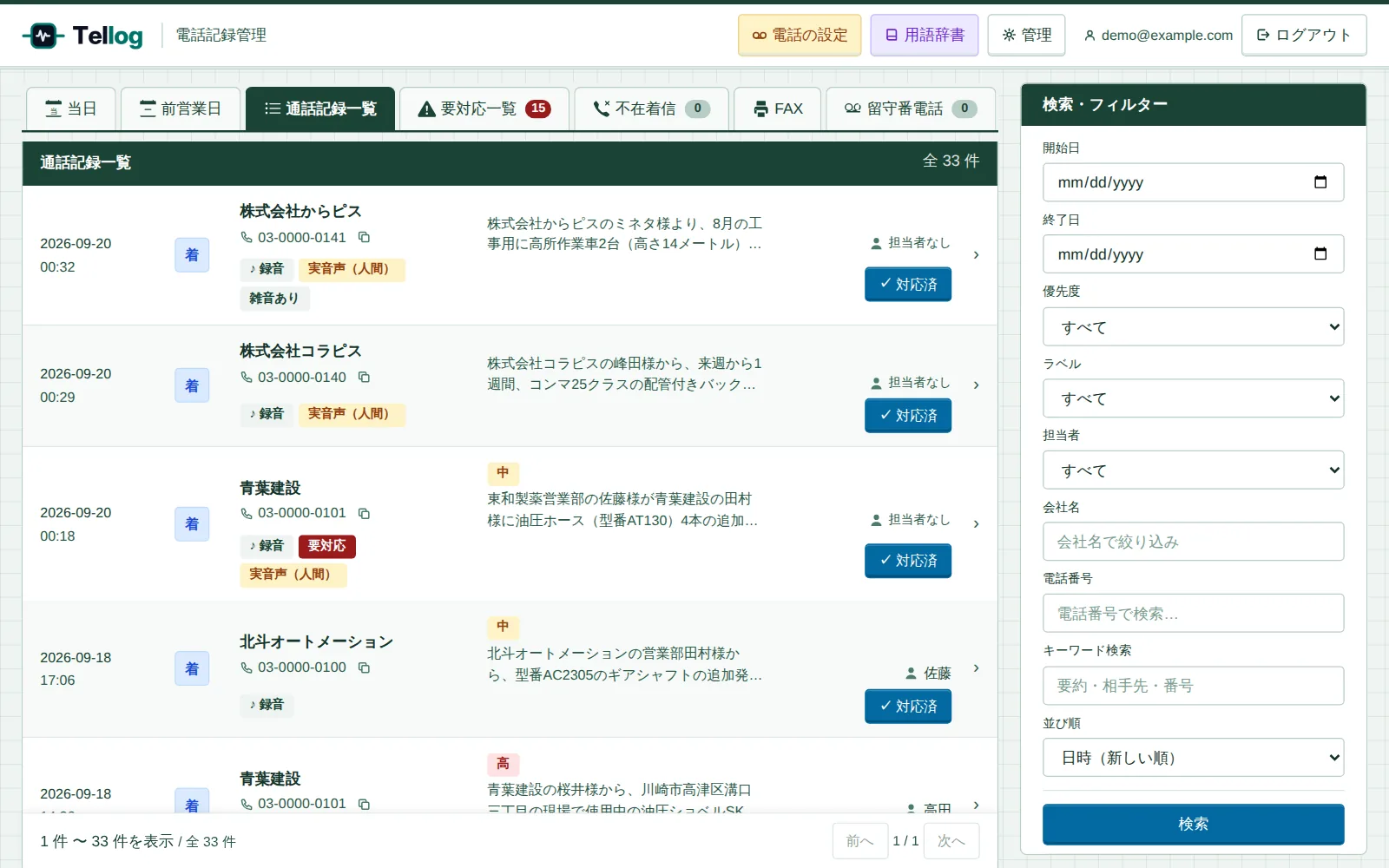Switch to the 当日 tab
The height and width of the screenshot is (868, 1389).
[x=70, y=108]
